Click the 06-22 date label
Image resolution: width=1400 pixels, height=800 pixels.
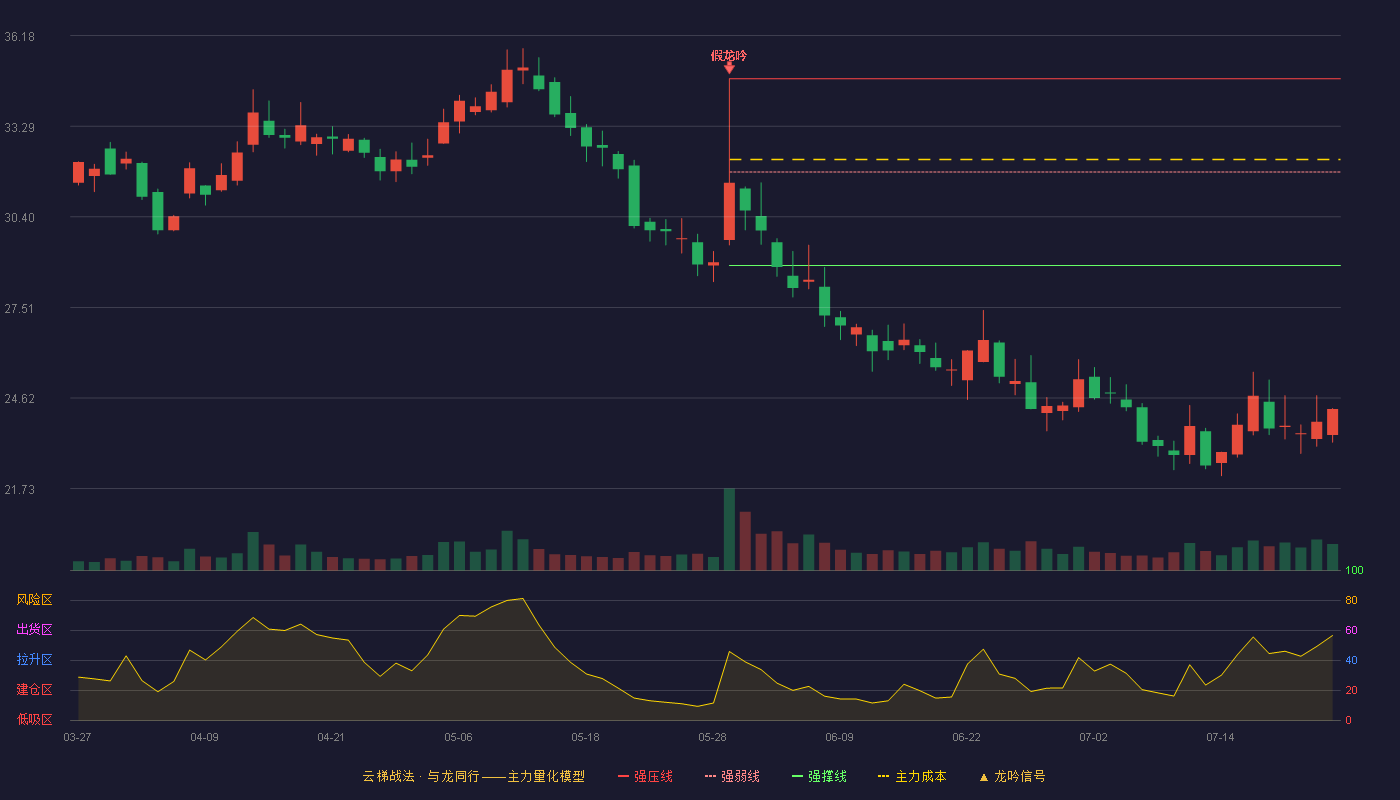click(966, 737)
